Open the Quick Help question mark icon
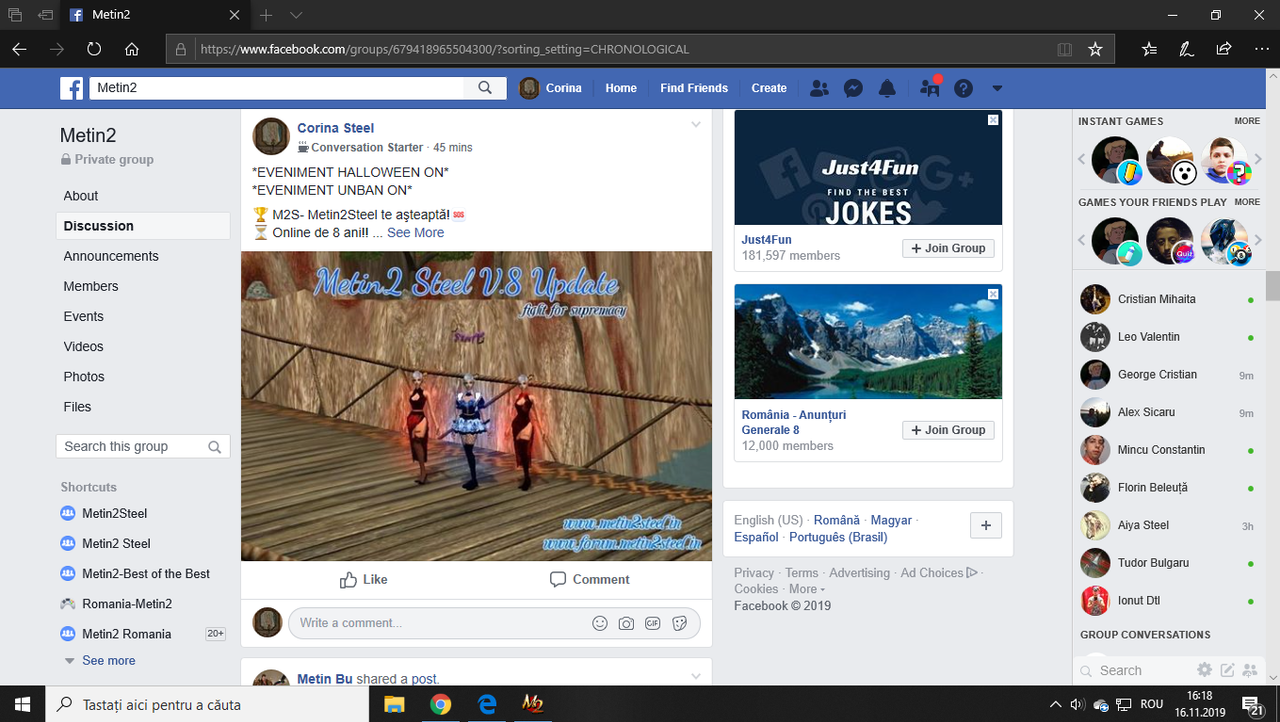The height and width of the screenshot is (722, 1280). [963, 88]
